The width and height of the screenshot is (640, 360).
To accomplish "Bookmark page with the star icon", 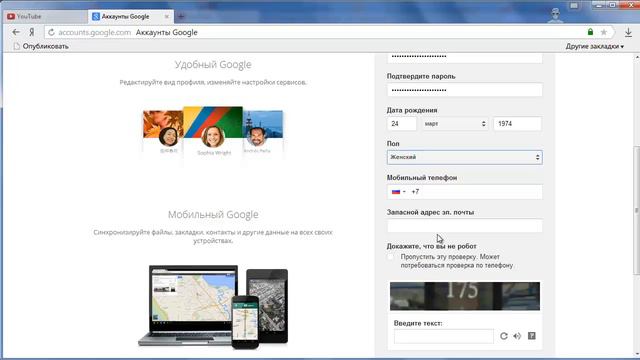I will coord(604,32).
